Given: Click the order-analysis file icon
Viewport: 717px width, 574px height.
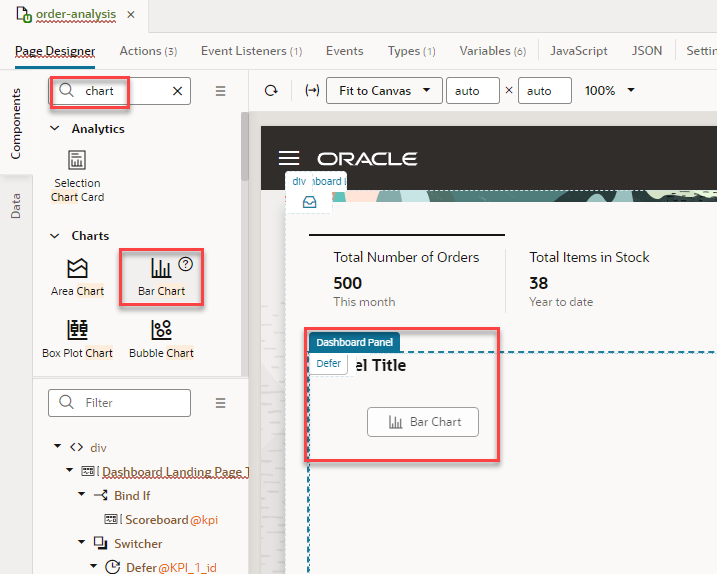Looking at the screenshot, I should tap(24, 14).
